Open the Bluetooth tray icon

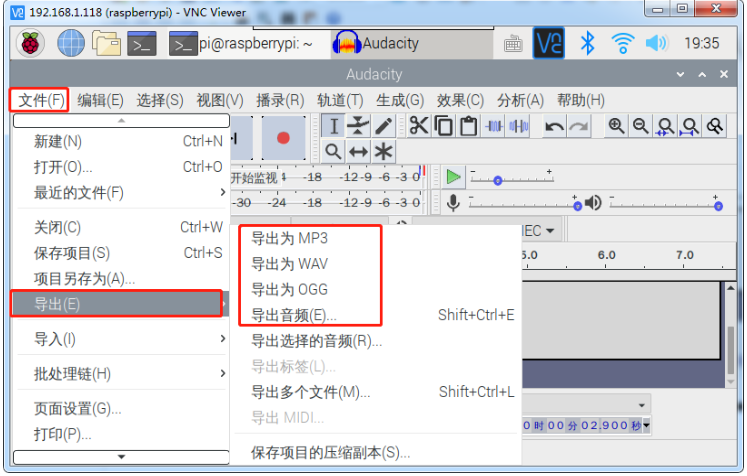click(589, 43)
